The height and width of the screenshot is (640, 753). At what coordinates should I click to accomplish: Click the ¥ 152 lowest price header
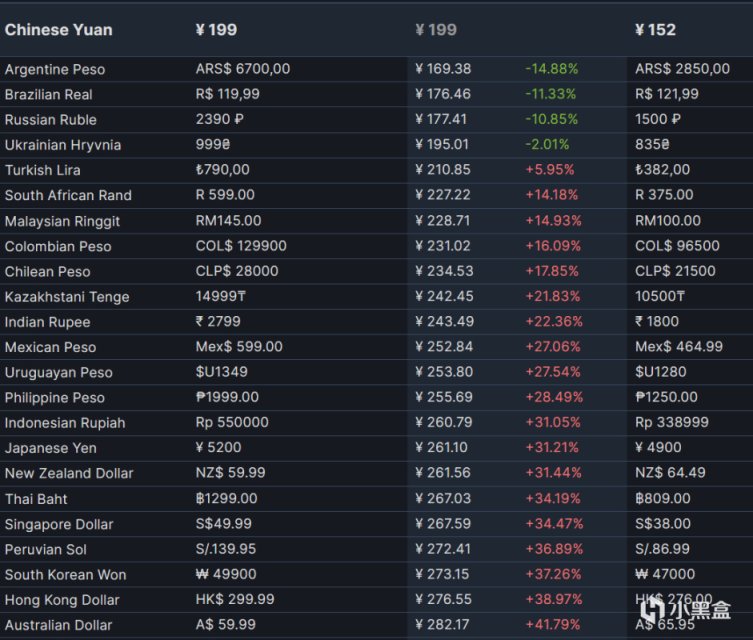click(x=655, y=30)
